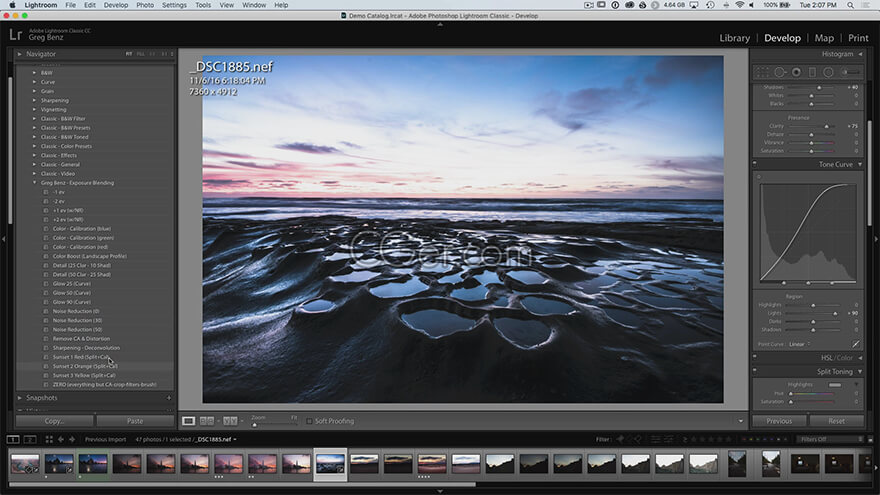Switch to Reference view mode
The width and height of the screenshot is (880, 495).
(207, 421)
